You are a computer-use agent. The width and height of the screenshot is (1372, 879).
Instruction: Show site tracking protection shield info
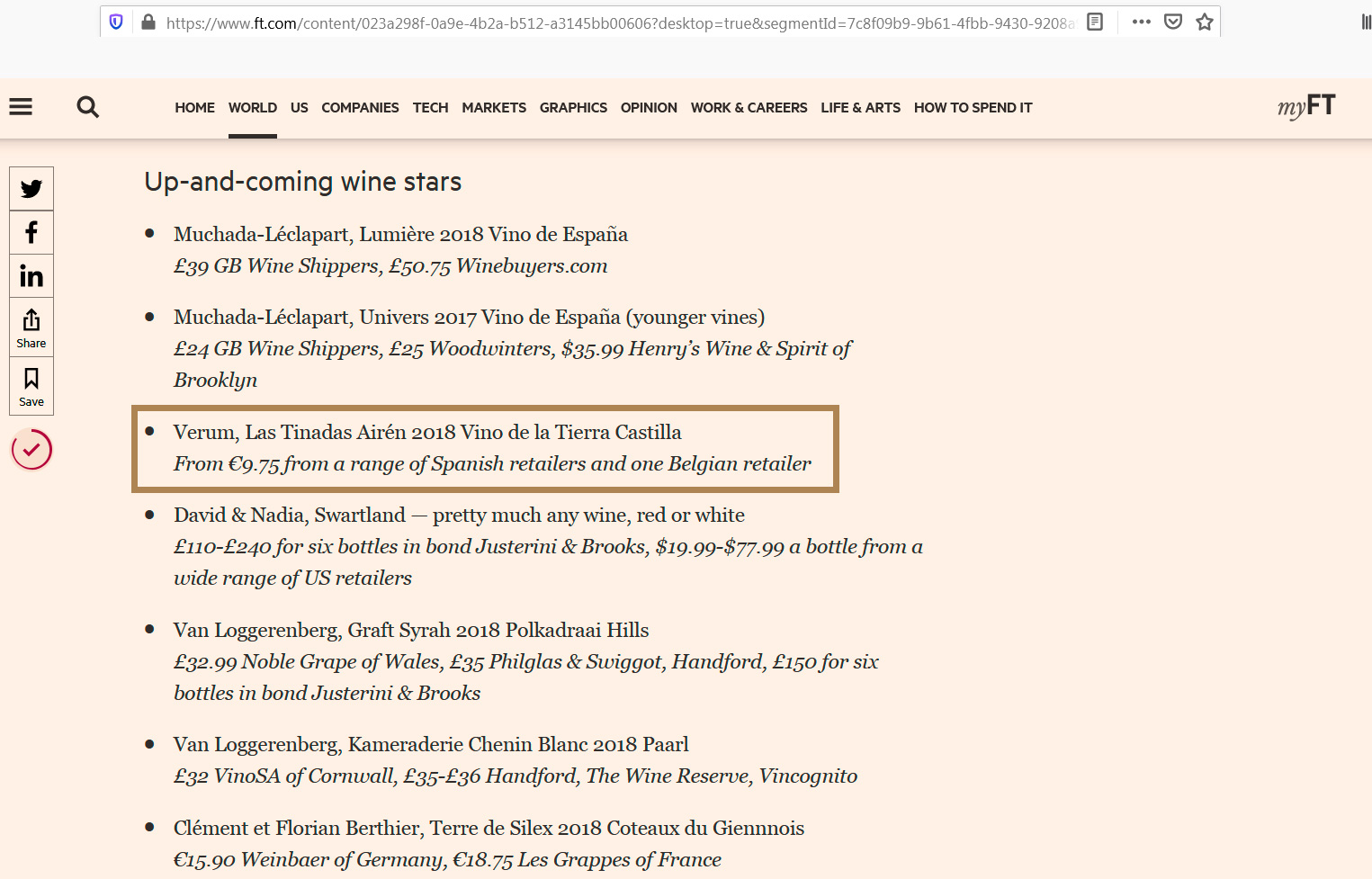click(x=116, y=22)
